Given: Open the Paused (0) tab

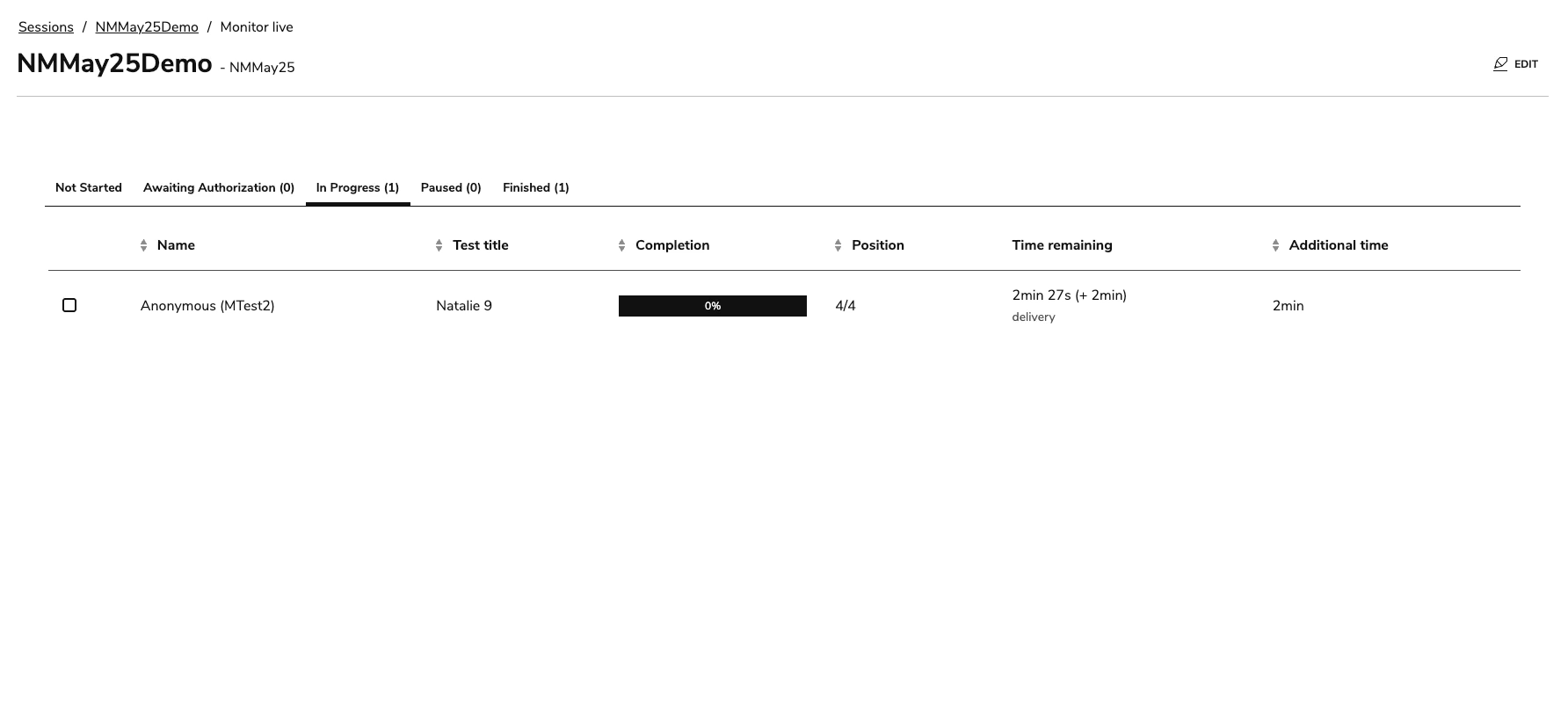Looking at the screenshot, I should pos(451,188).
